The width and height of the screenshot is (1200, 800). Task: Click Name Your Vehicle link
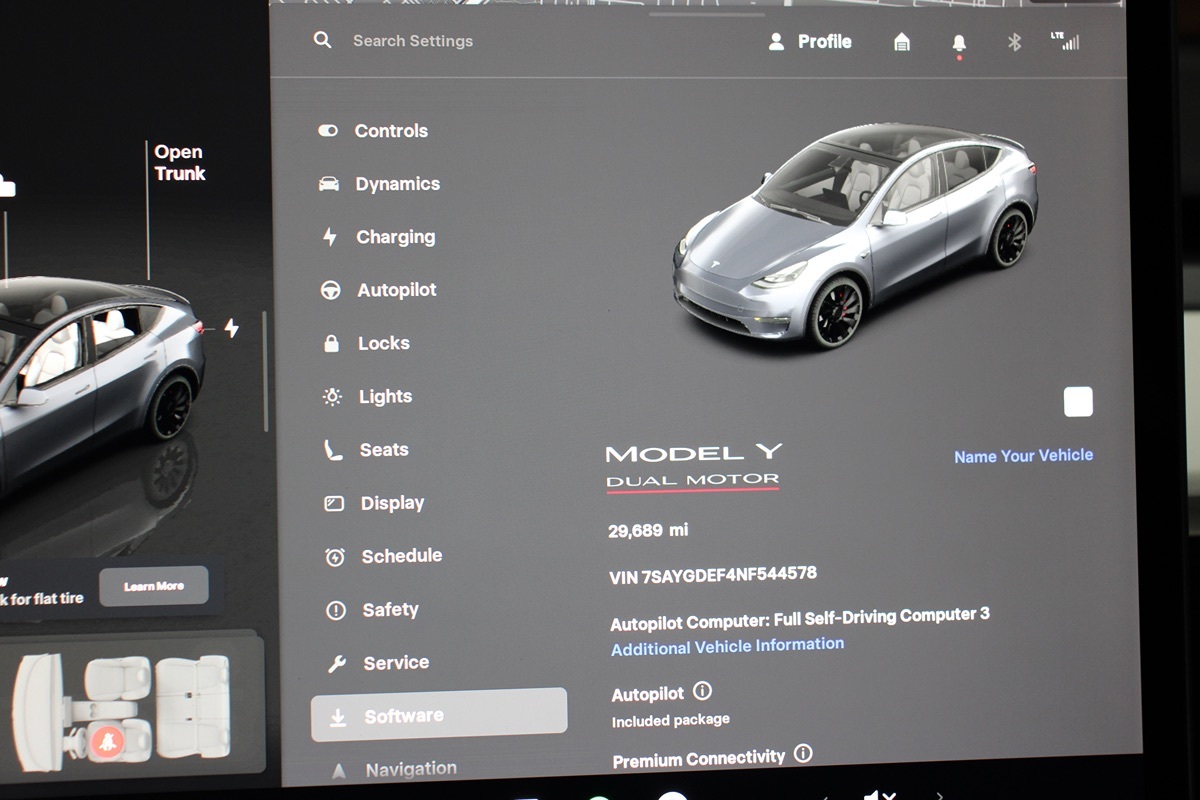click(x=1023, y=456)
